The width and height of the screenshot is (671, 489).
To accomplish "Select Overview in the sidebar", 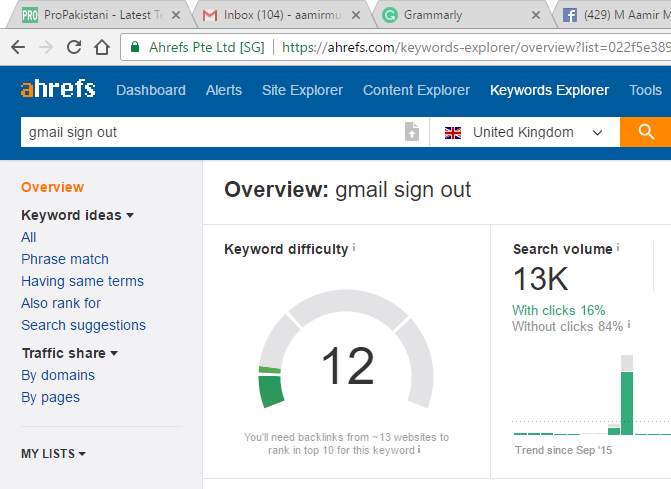I will 52,187.
